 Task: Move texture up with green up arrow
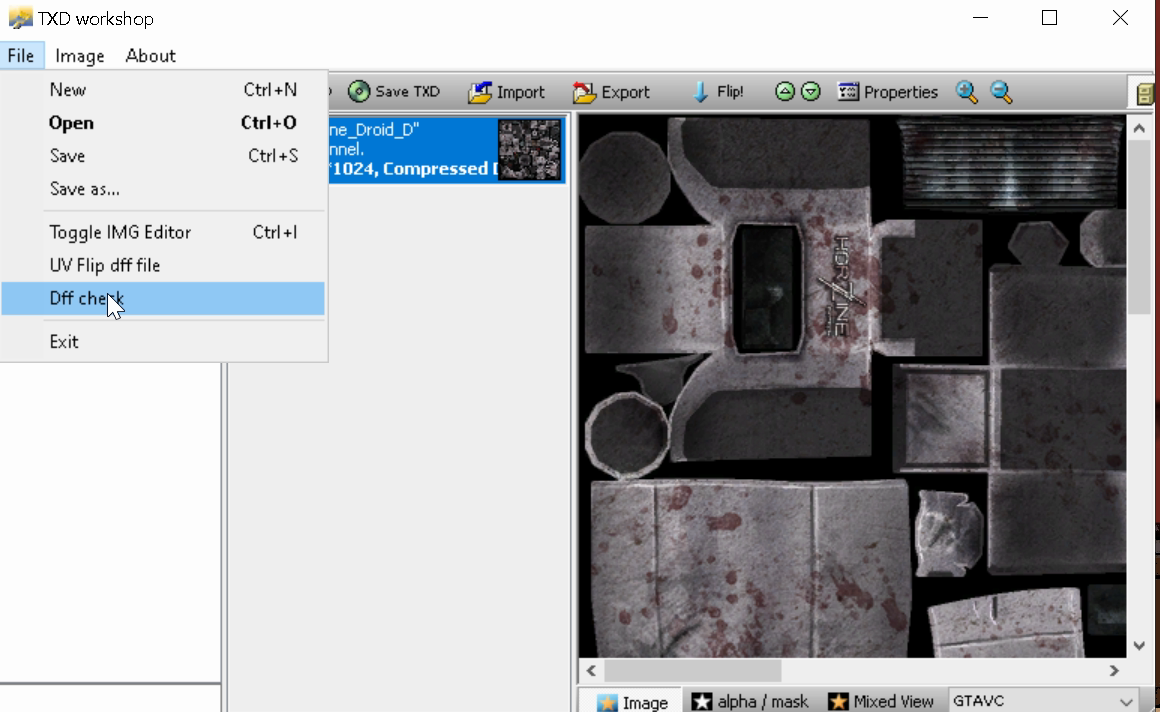[x=785, y=91]
